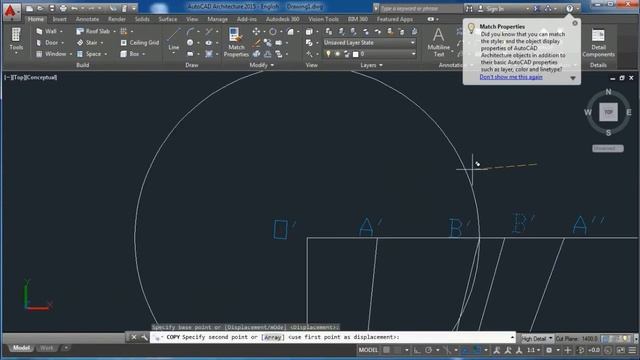Open the Wall tool dropdown arrow

click(62, 31)
